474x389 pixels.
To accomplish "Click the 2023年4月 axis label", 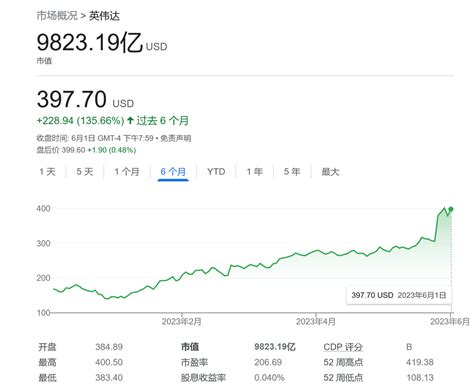I will click(316, 322).
